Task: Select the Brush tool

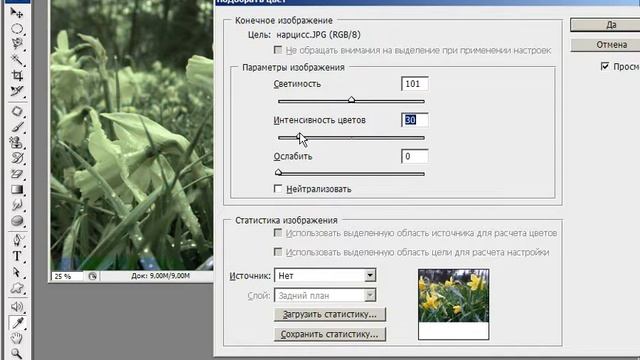Action: 17,127
